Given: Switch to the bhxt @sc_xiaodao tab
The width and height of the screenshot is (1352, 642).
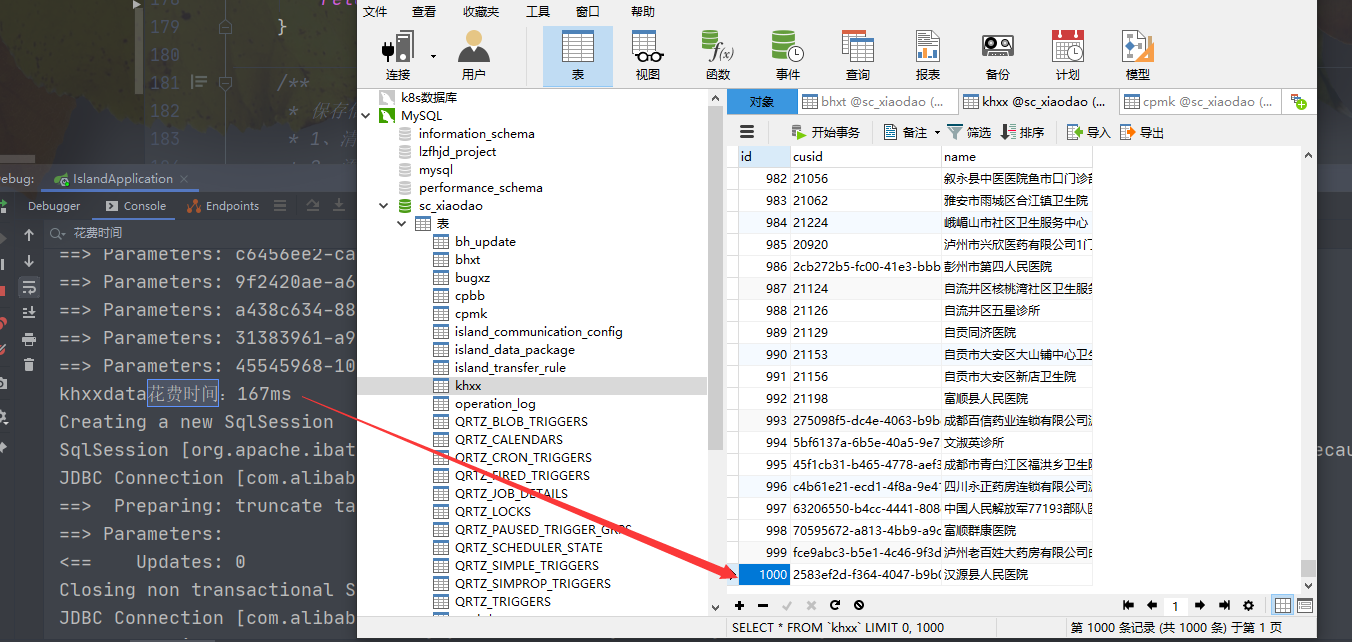Looking at the screenshot, I should (876, 101).
